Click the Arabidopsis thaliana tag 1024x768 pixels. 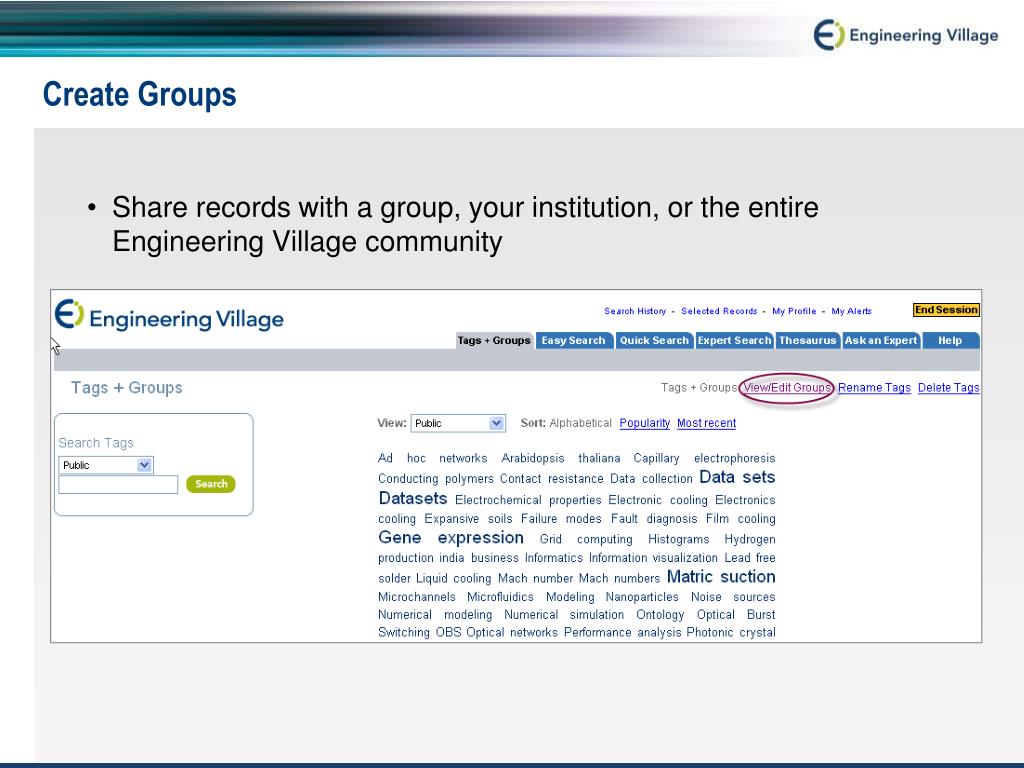point(560,458)
